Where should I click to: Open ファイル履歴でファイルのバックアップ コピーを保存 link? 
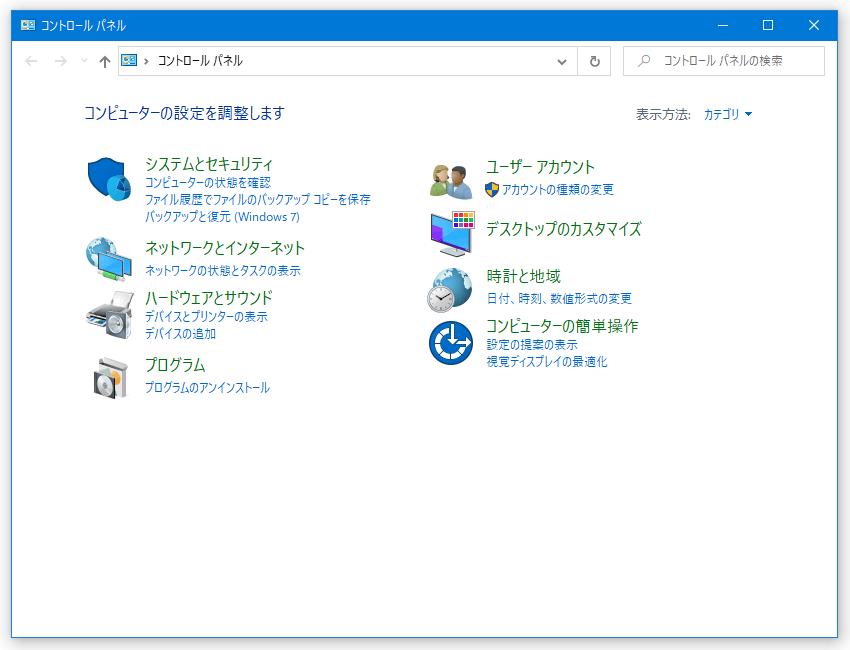pyautogui.click(x=257, y=199)
